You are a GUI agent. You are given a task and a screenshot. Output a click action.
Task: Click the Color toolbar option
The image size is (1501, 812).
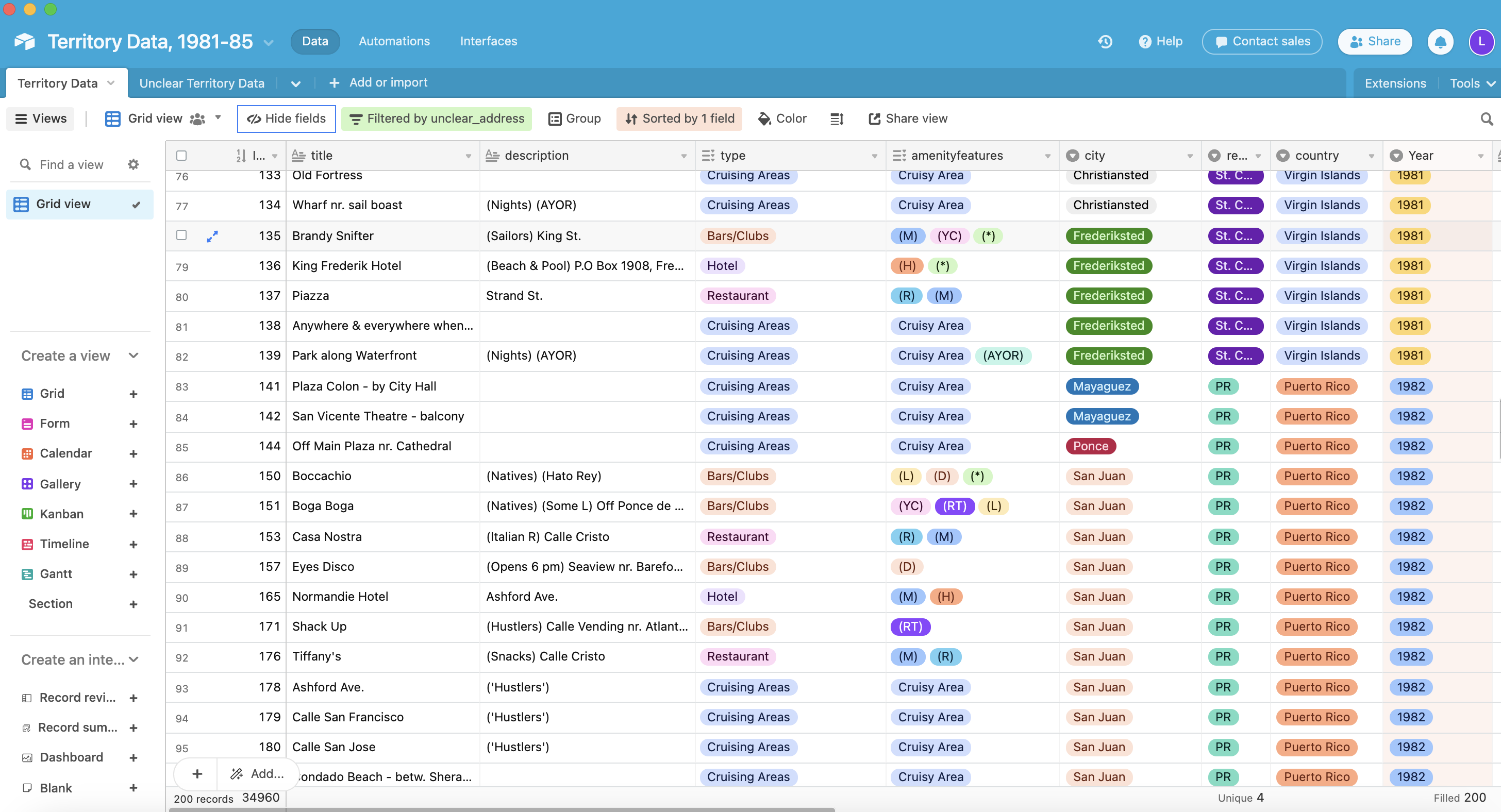click(782, 119)
